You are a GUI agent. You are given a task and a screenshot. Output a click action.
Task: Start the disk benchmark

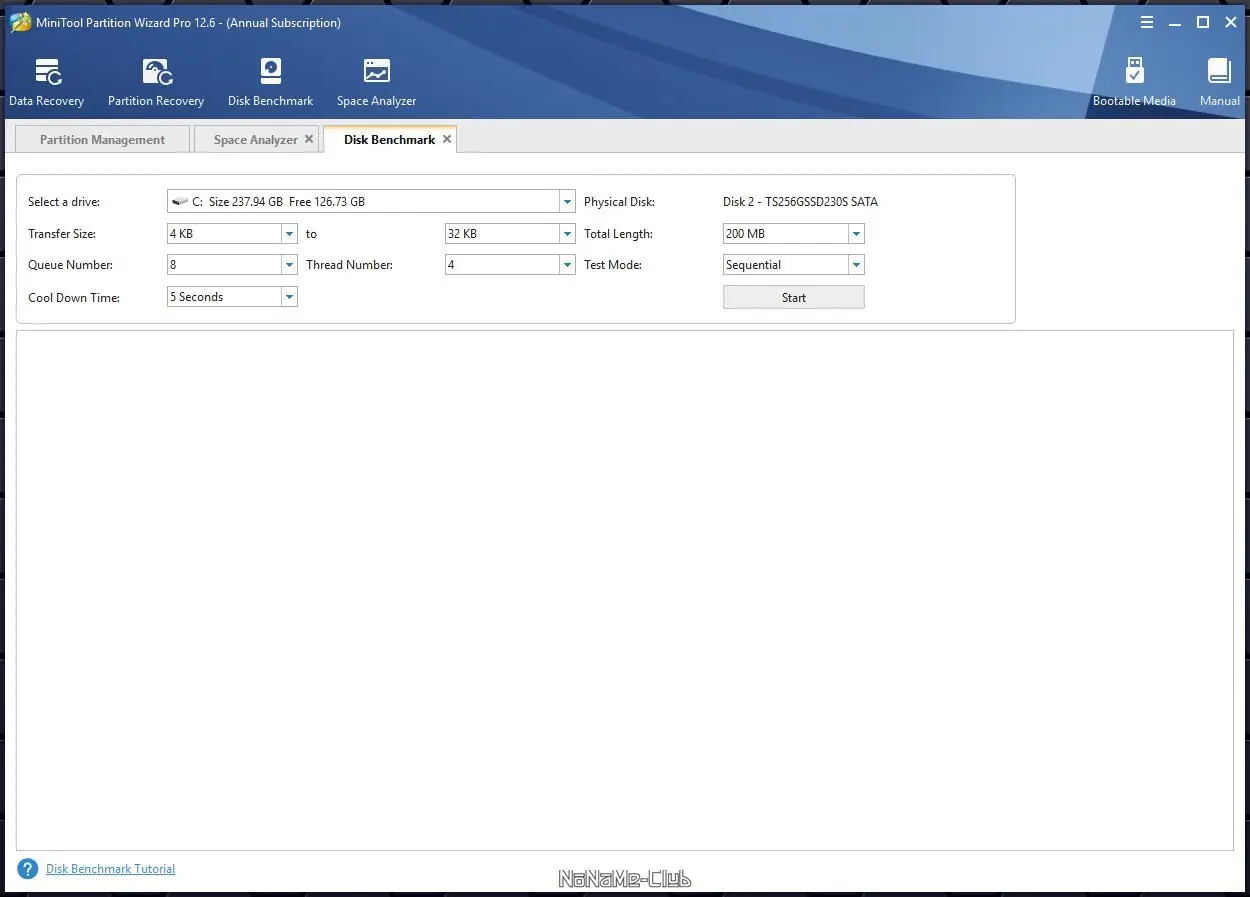794,297
